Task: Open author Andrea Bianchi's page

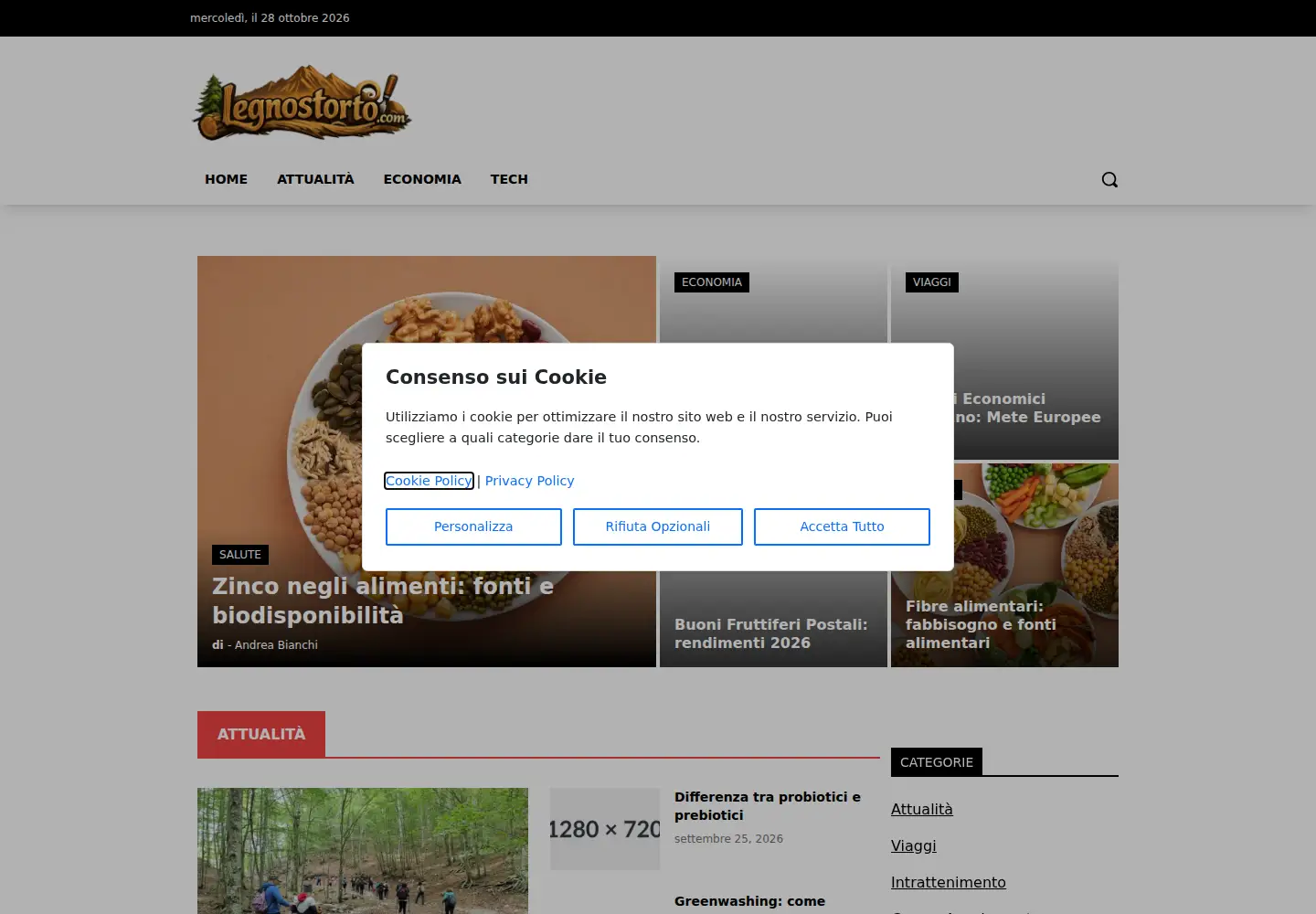Action: [276, 644]
